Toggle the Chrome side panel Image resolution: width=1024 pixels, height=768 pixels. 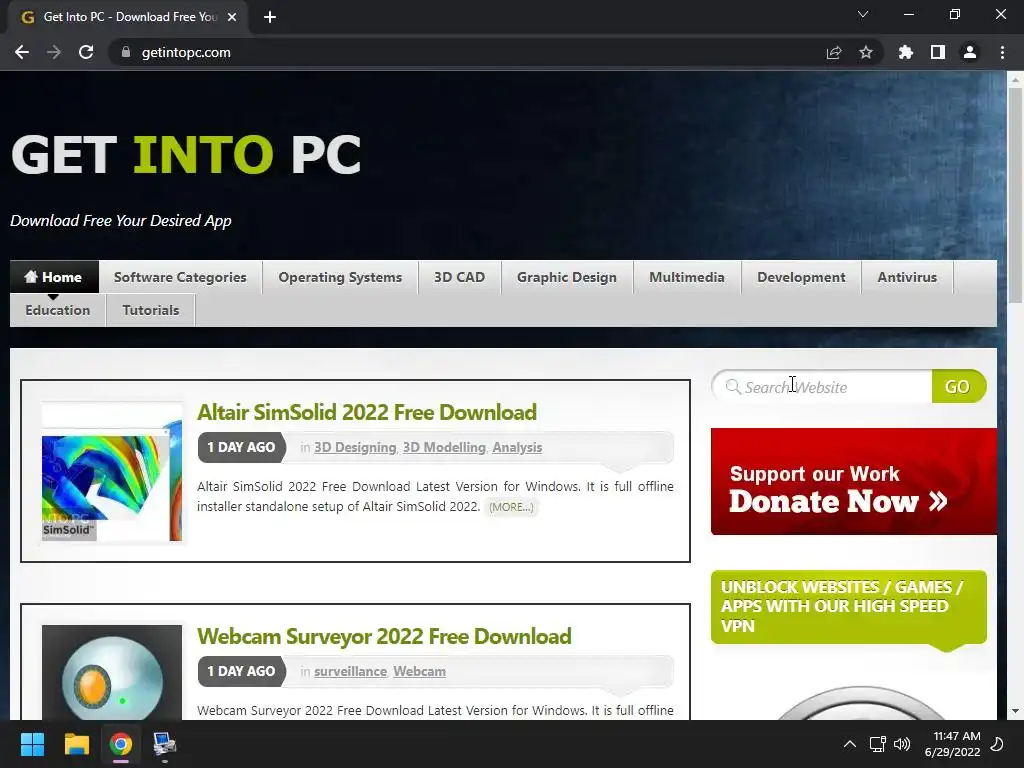[x=938, y=52]
